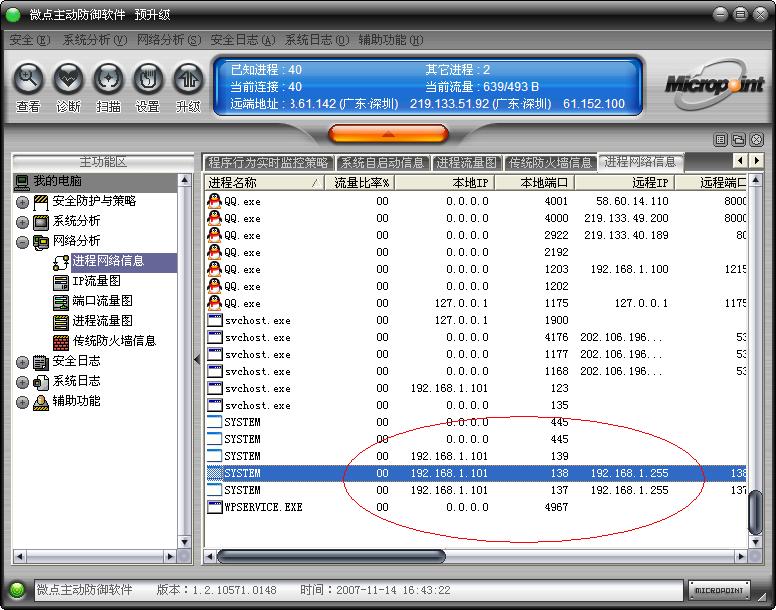Click the 进程网络信息 tree icon
The height and width of the screenshot is (610, 776).
[60, 262]
